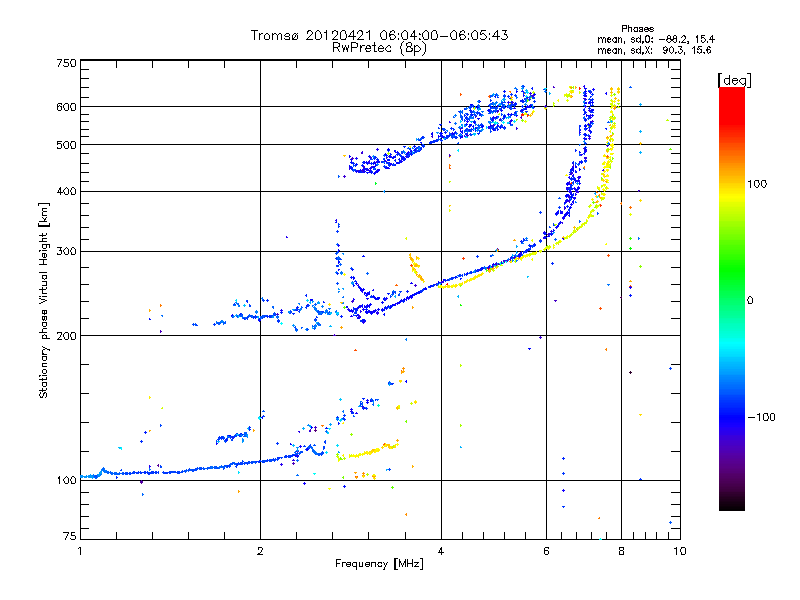
Task: Click the 'Frequency [MHz]' axis label
Action: (x=379, y=564)
